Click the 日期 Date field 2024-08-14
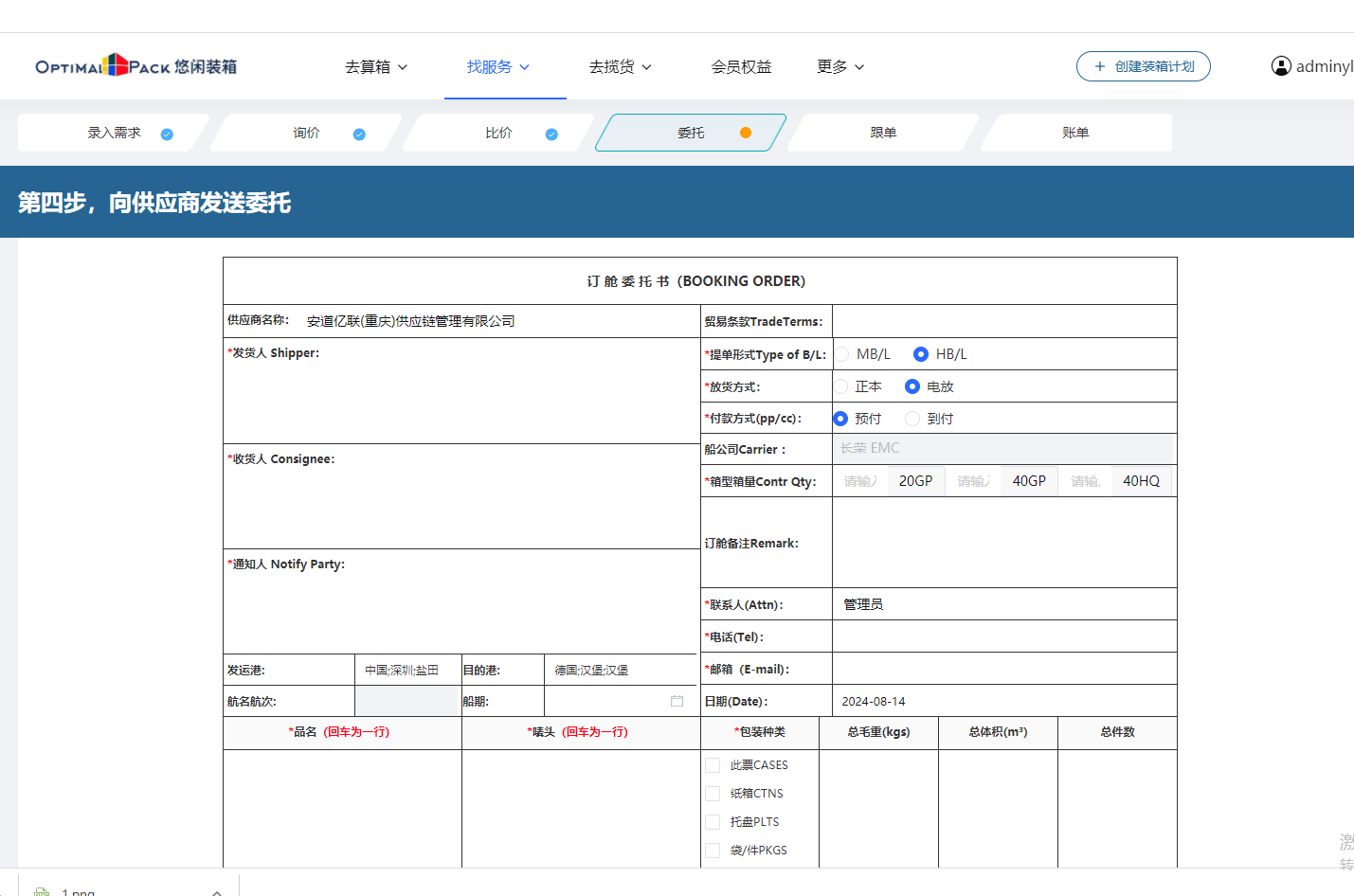 [1004, 701]
